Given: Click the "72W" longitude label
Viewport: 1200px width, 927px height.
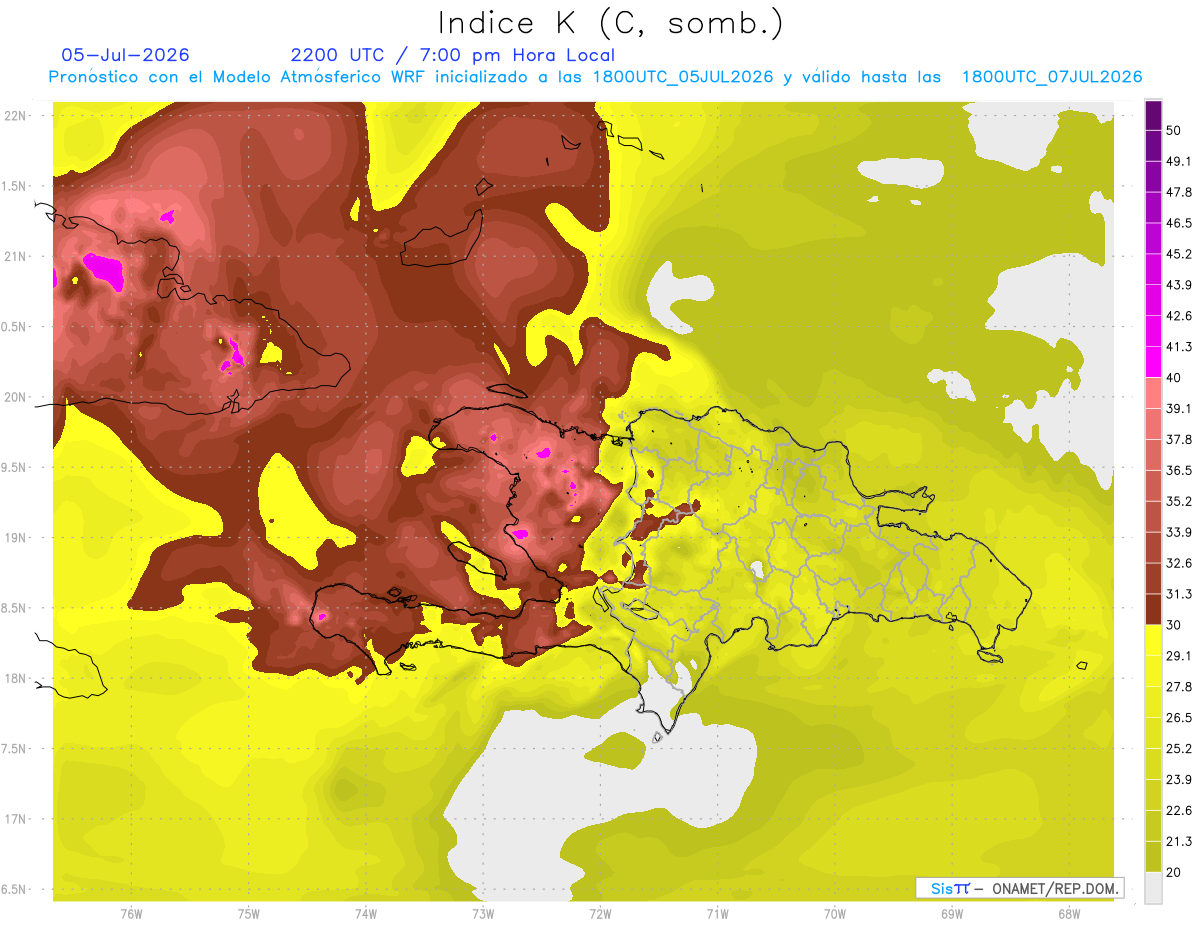Looking at the screenshot, I should 600,913.
